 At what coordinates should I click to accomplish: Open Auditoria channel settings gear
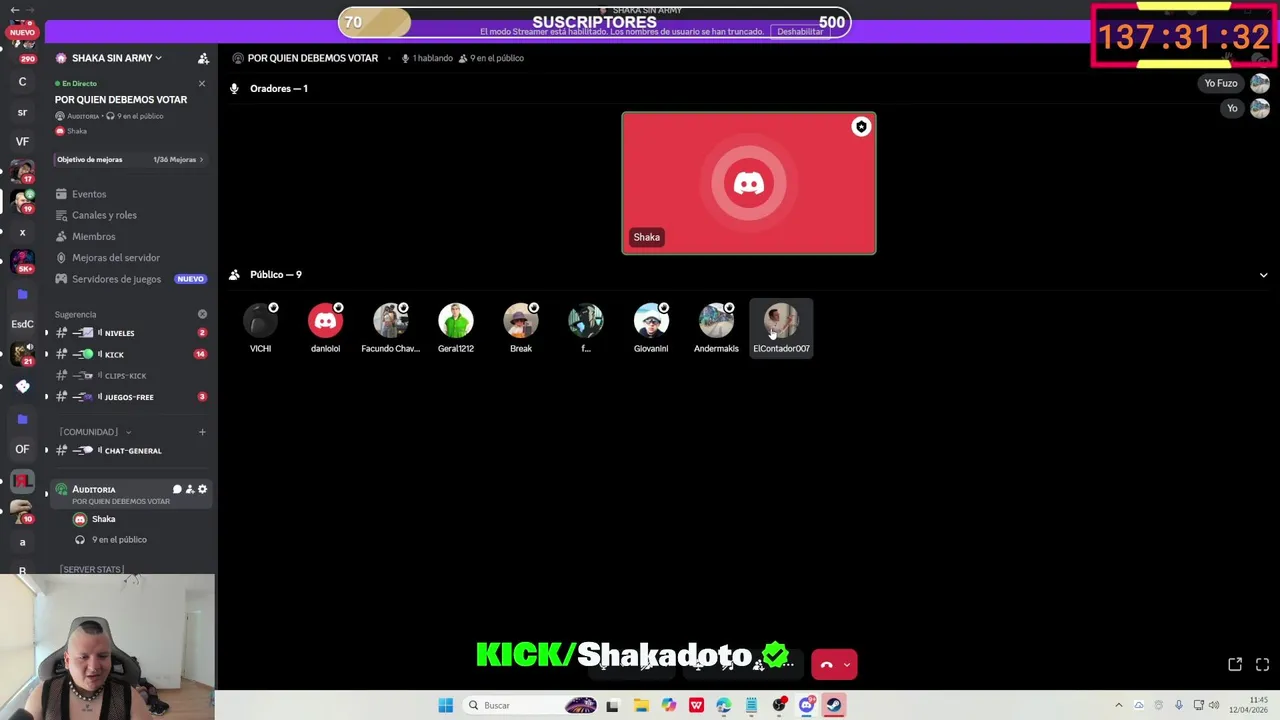(203, 489)
